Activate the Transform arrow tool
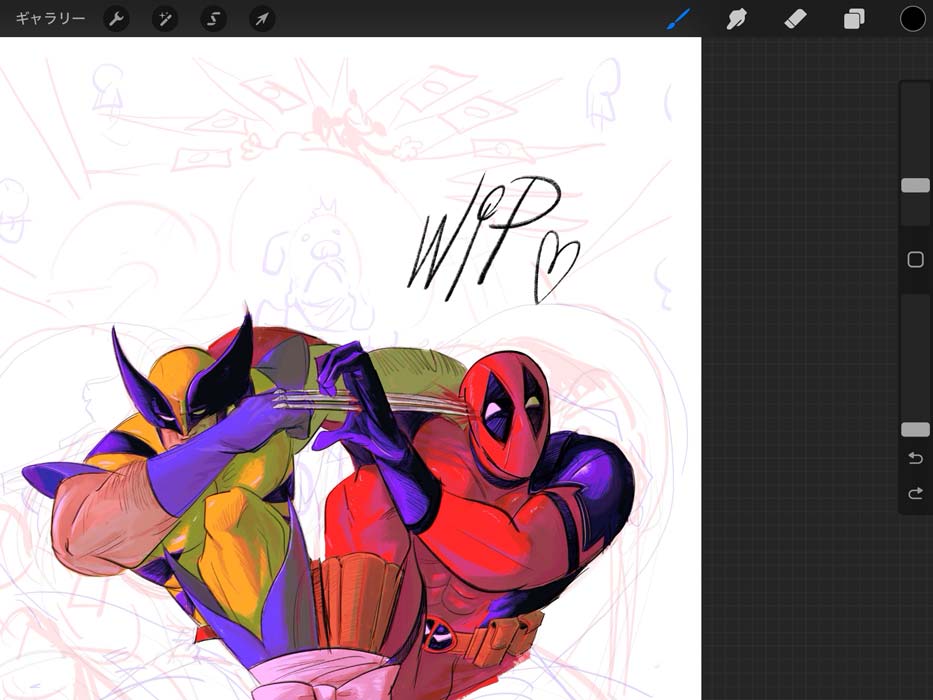 tap(262, 19)
